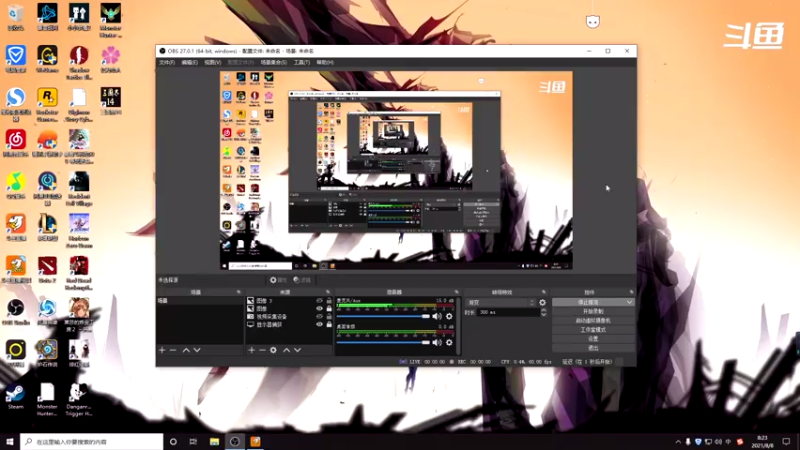Toggle visibility of the 视频采集设备 source
This screenshot has height=450, width=800.
click(x=319, y=316)
